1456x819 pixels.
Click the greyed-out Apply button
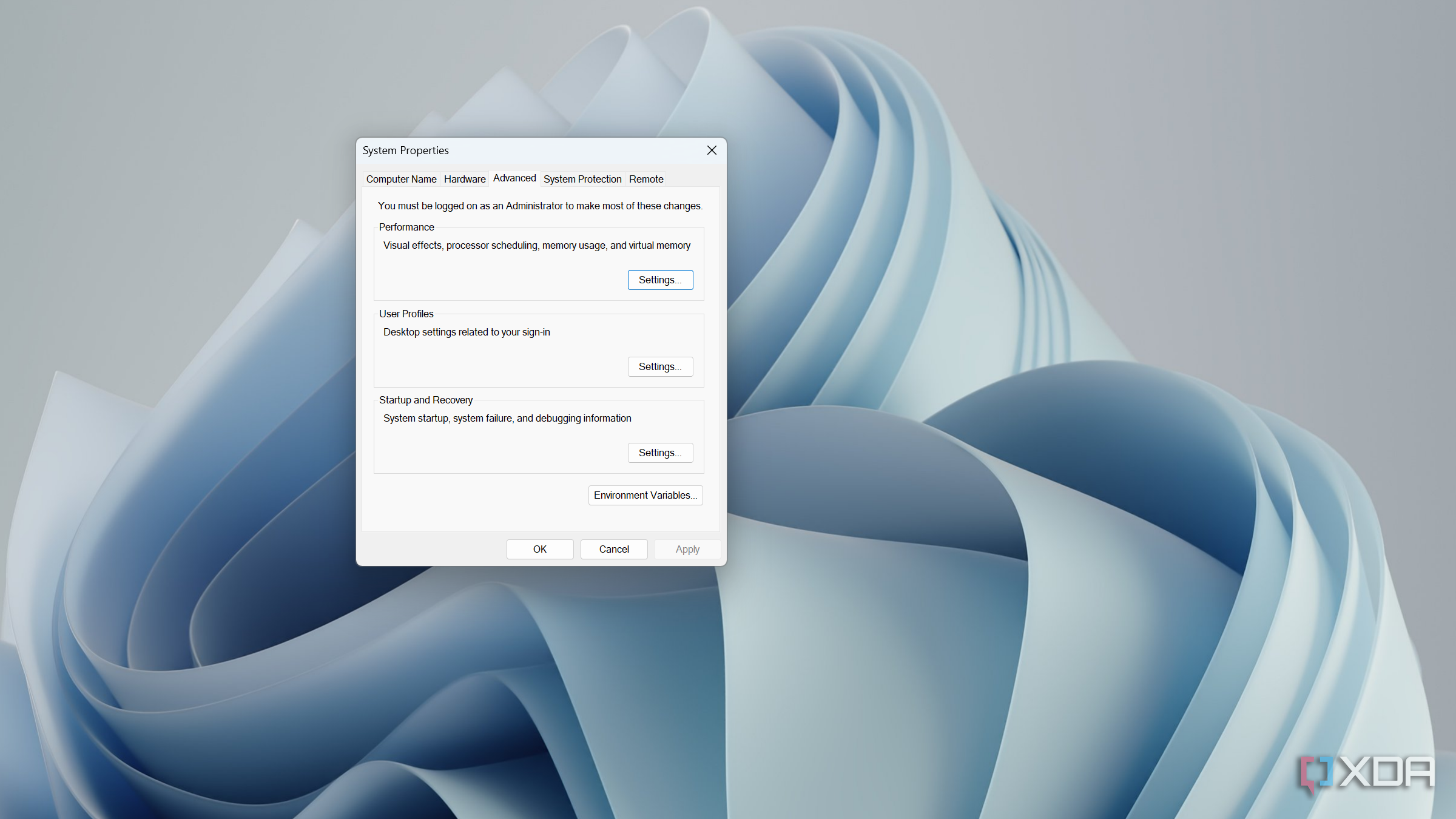[687, 549]
